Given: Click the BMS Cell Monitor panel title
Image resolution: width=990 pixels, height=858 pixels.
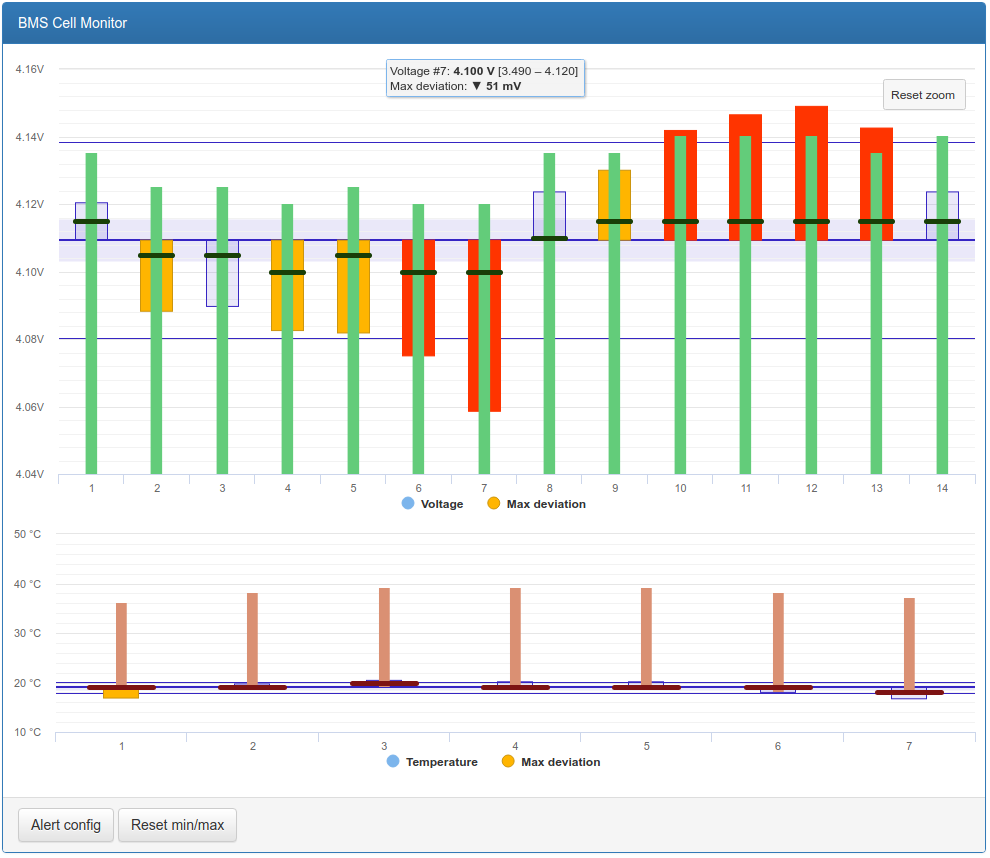Looking at the screenshot, I should pyautogui.click(x=72, y=23).
